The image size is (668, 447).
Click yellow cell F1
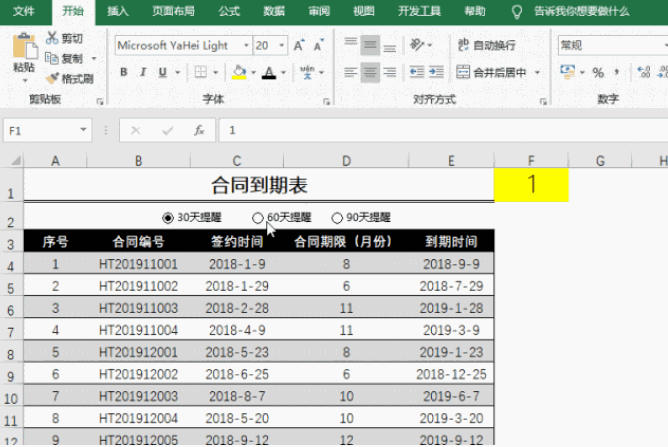531,185
